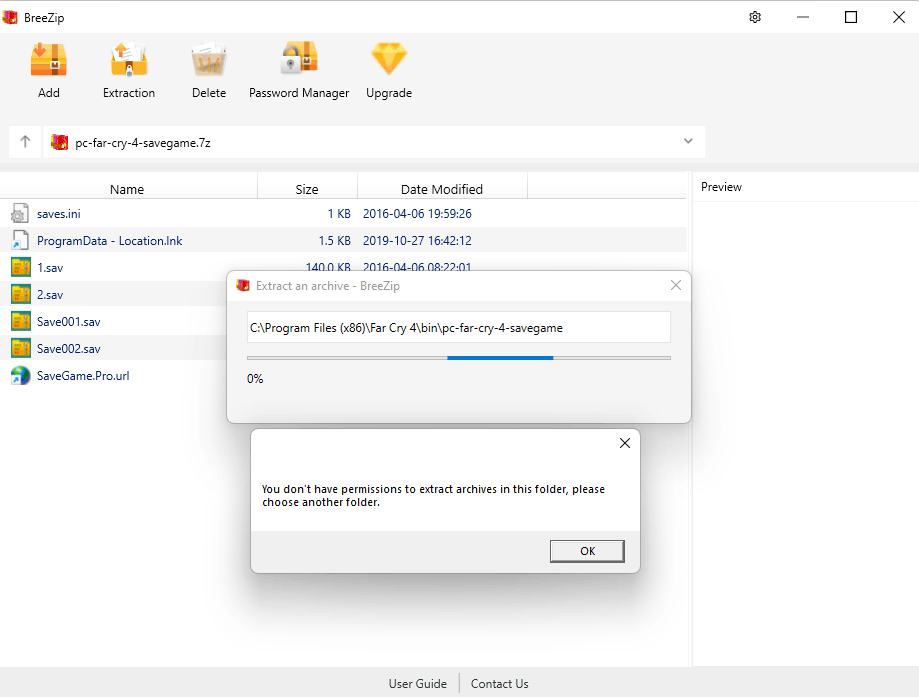This screenshot has height=697, width=919.
Task: Select the Save002.sav file name
Action: pos(69,348)
